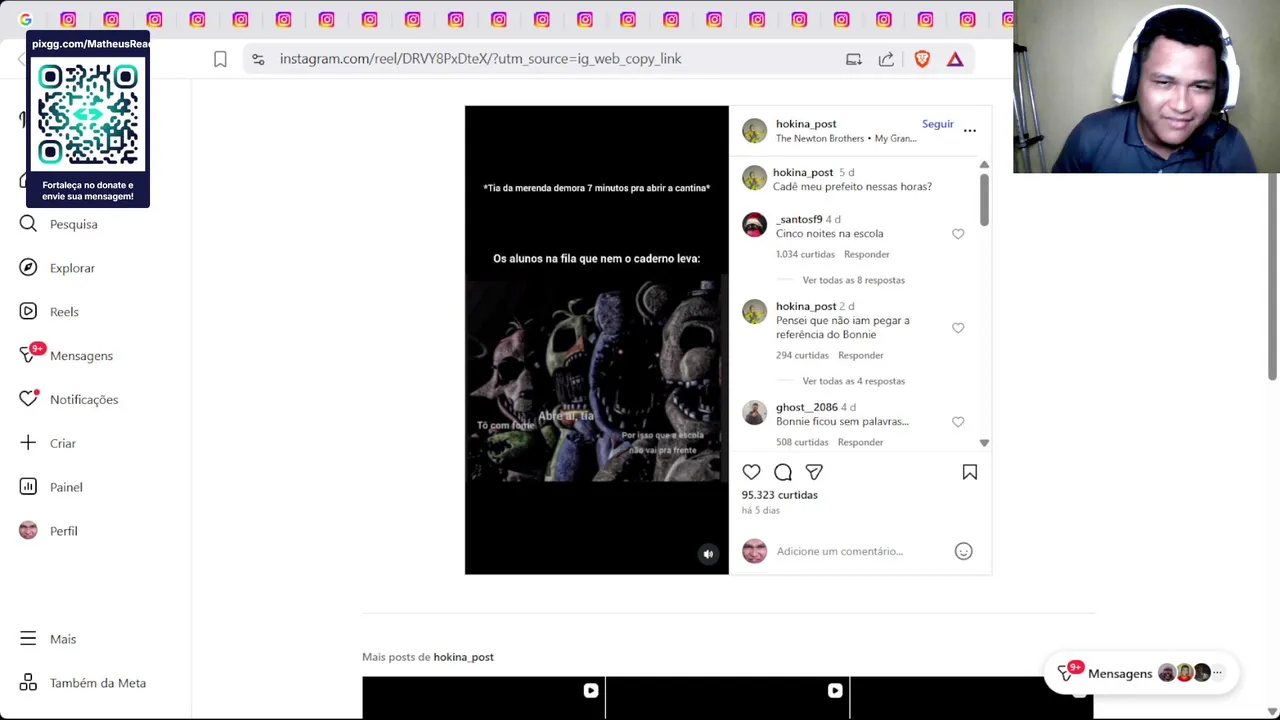The height and width of the screenshot is (720, 1280).
Task: Like the Bonnie reference comment
Action: pyautogui.click(x=958, y=328)
